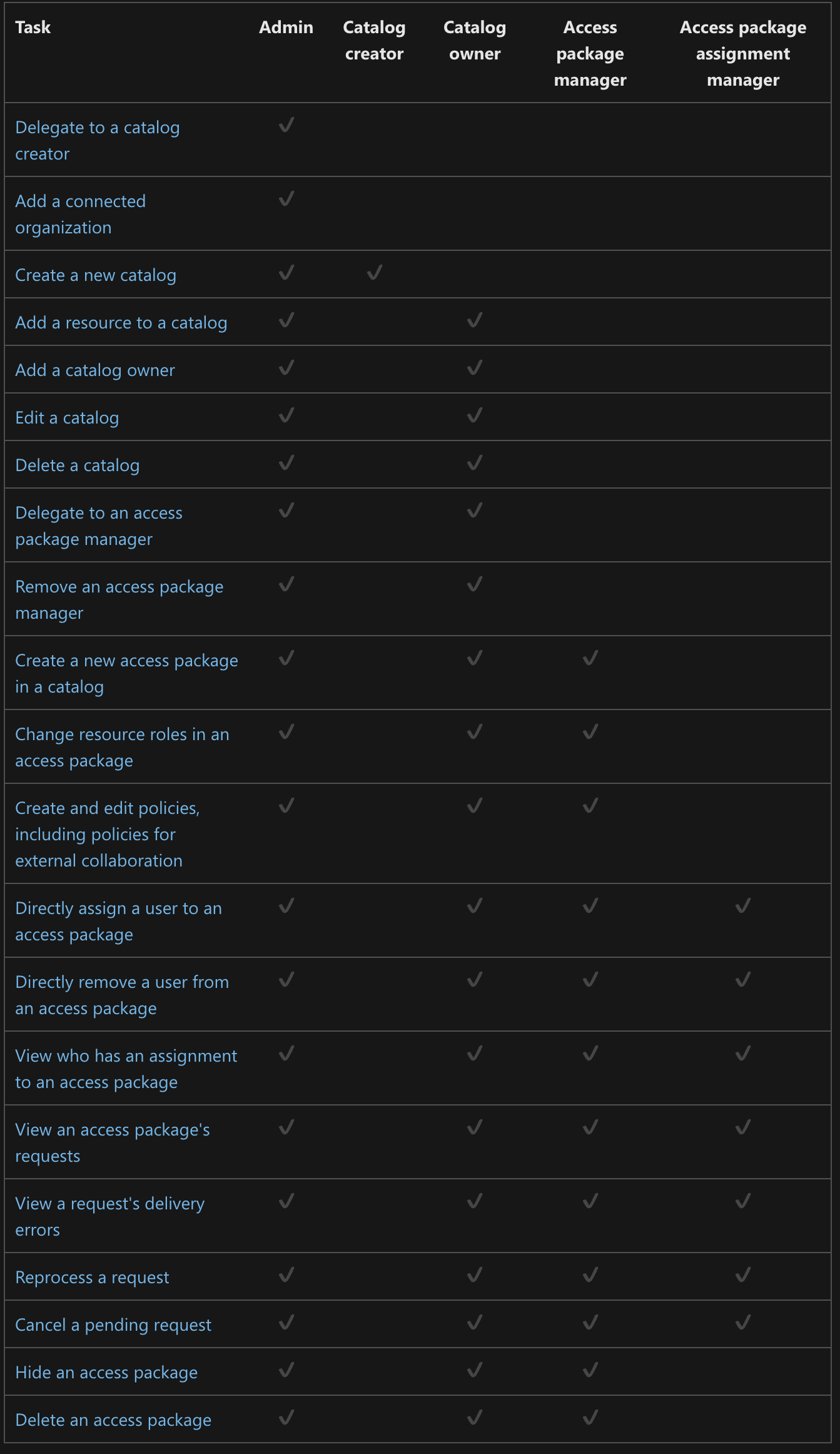Click 'Directly assign a user' link
Screen dimensions: 840x1454
(118, 921)
